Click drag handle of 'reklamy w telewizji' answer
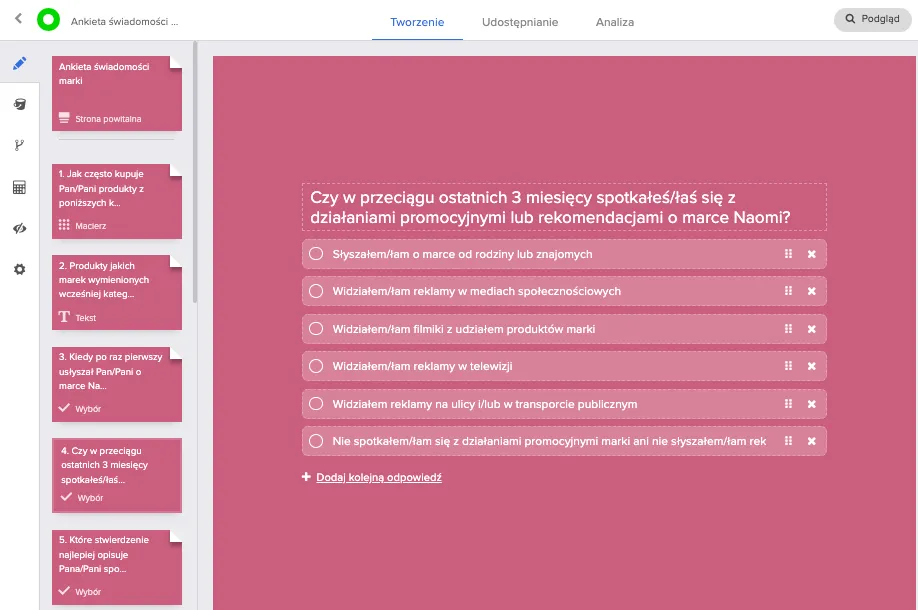Viewport: 918px width, 610px height. (788, 365)
